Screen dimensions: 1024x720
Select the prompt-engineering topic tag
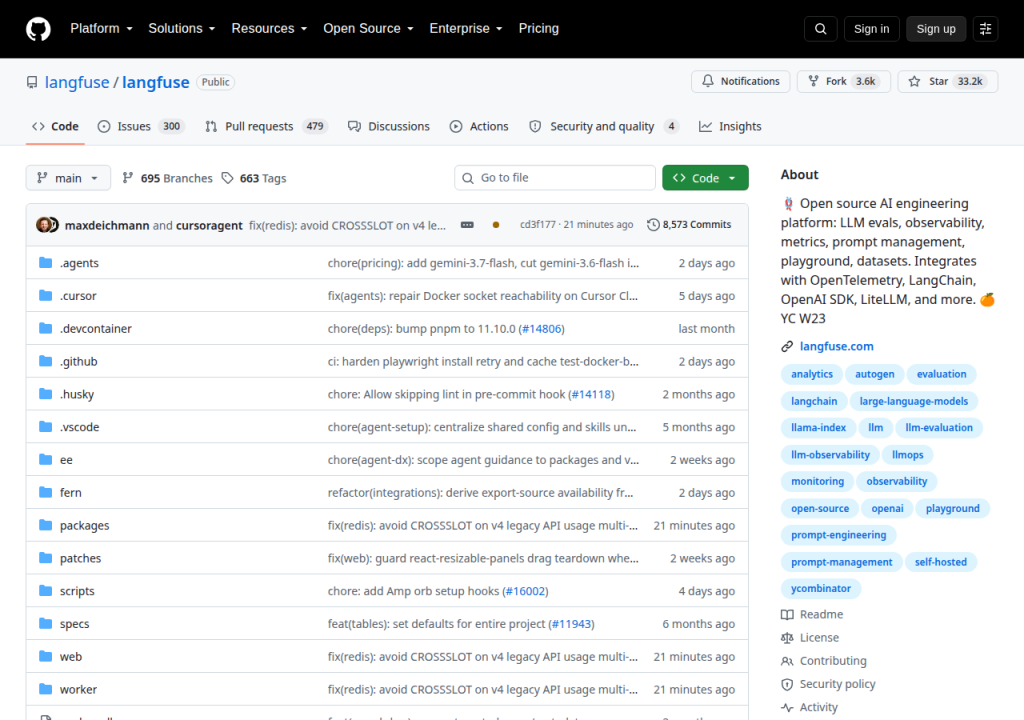tap(839, 535)
